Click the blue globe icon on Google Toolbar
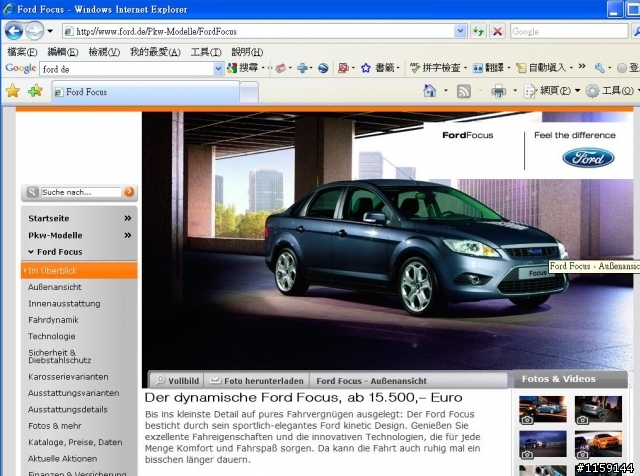640x476 pixels. coord(323,68)
